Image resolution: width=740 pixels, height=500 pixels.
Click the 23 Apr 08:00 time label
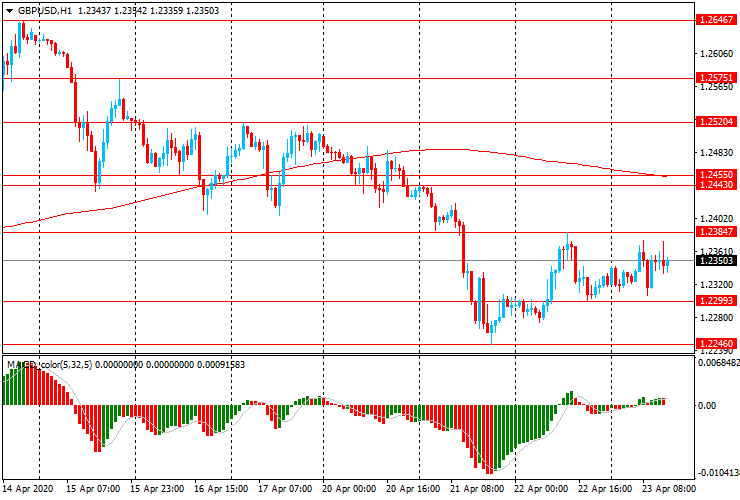pos(668,489)
